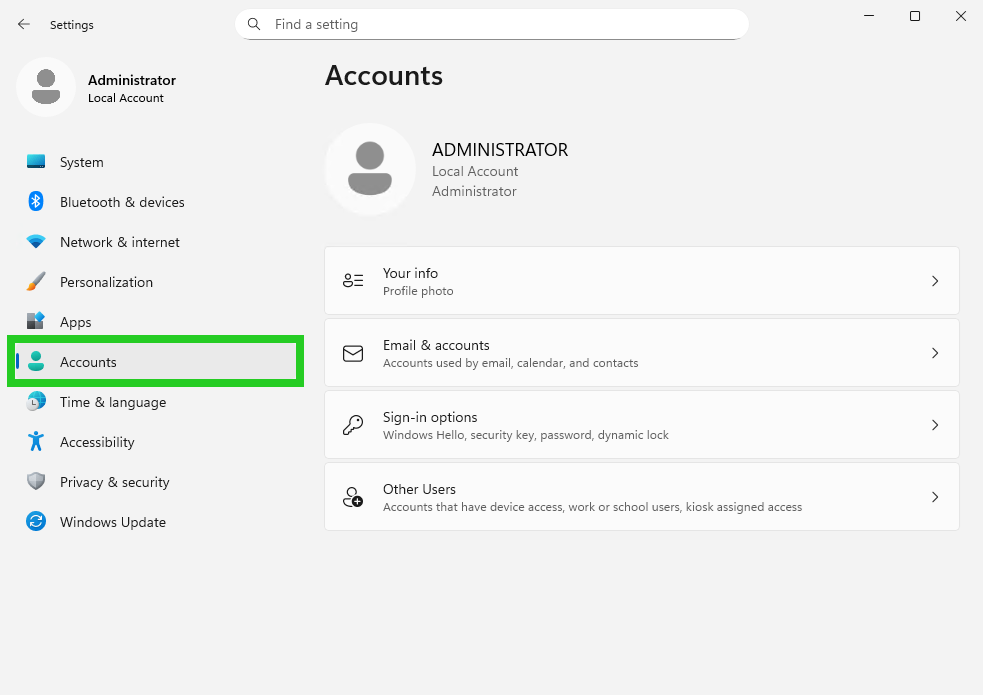Image resolution: width=983 pixels, height=695 pixels.
Task: Click the Administrator profile picture
Action: pyautogui.click(x=45, y=88)
